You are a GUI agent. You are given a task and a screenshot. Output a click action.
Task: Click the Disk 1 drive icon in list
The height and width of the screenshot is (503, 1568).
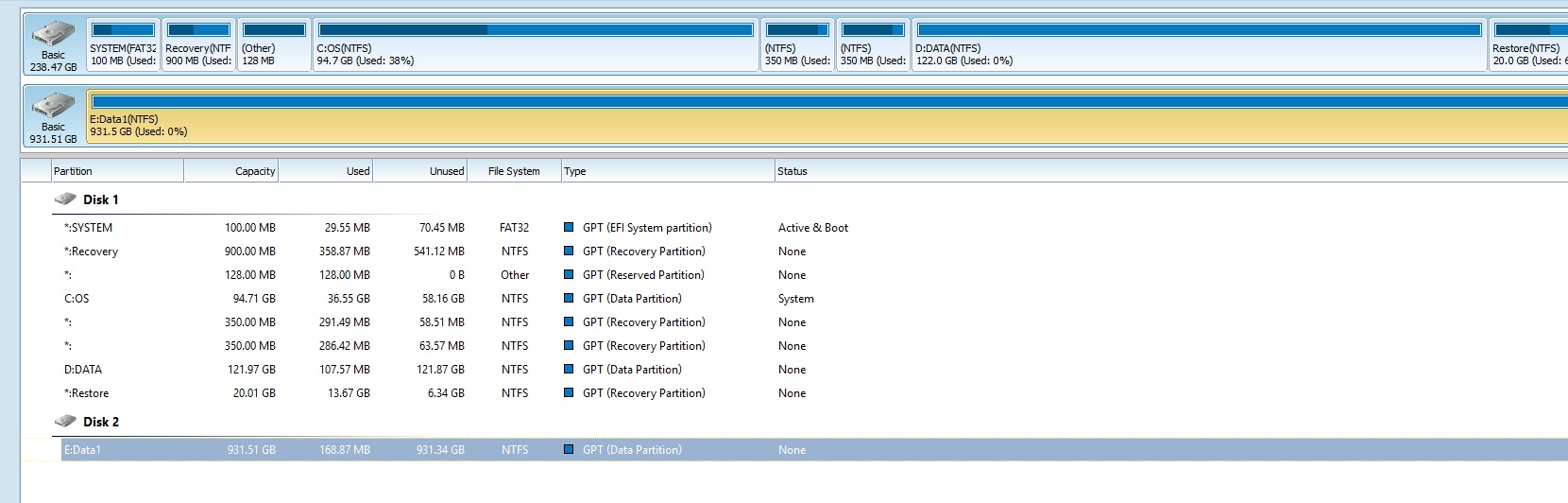pyautogui.click(x=65, y=199)
